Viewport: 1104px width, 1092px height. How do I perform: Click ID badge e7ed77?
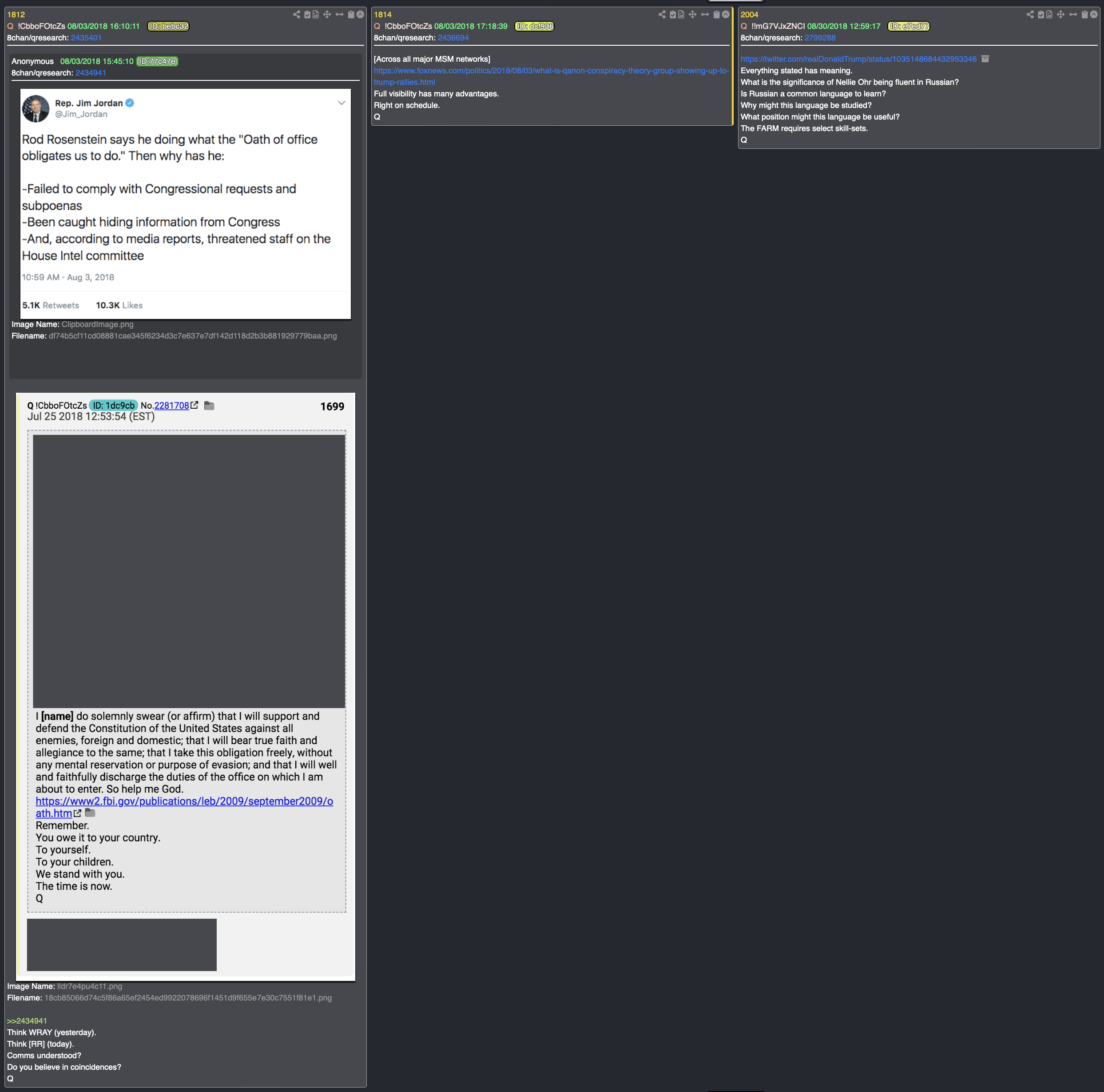[x=909, y=26]
